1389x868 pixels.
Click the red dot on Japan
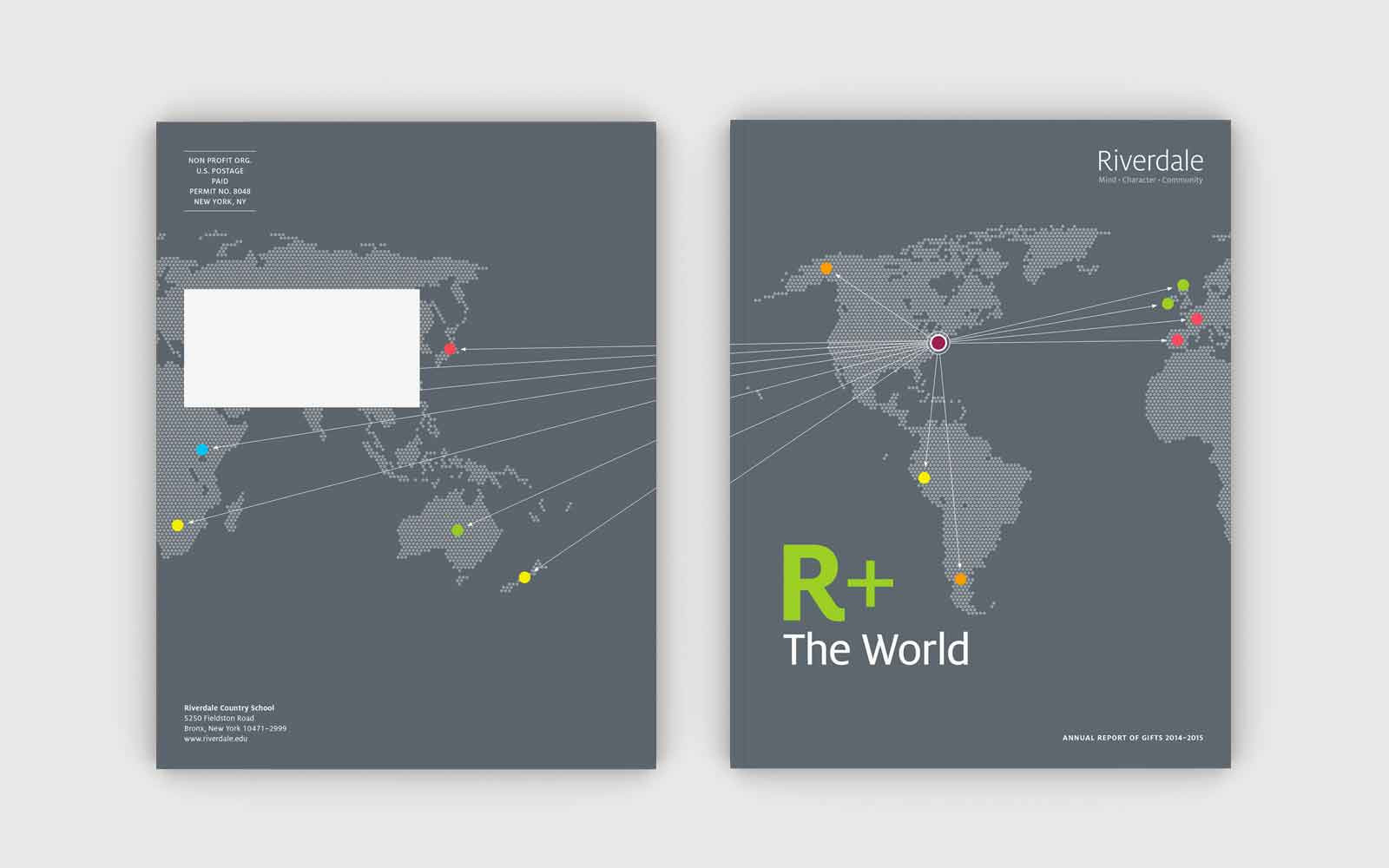[x=450, y=349]
